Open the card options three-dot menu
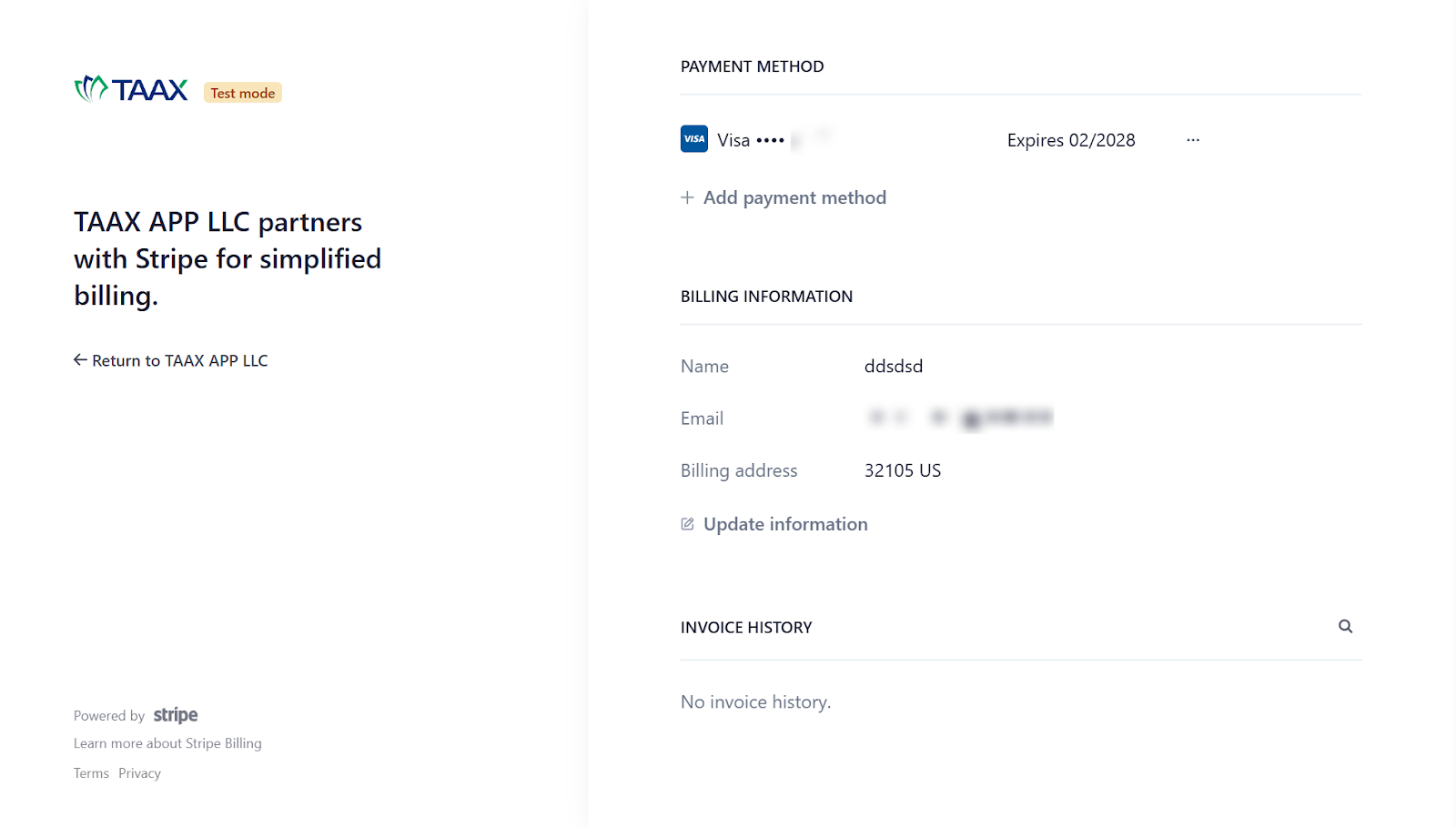This screenshot has width=1456, height=827. click(1193, 140)
